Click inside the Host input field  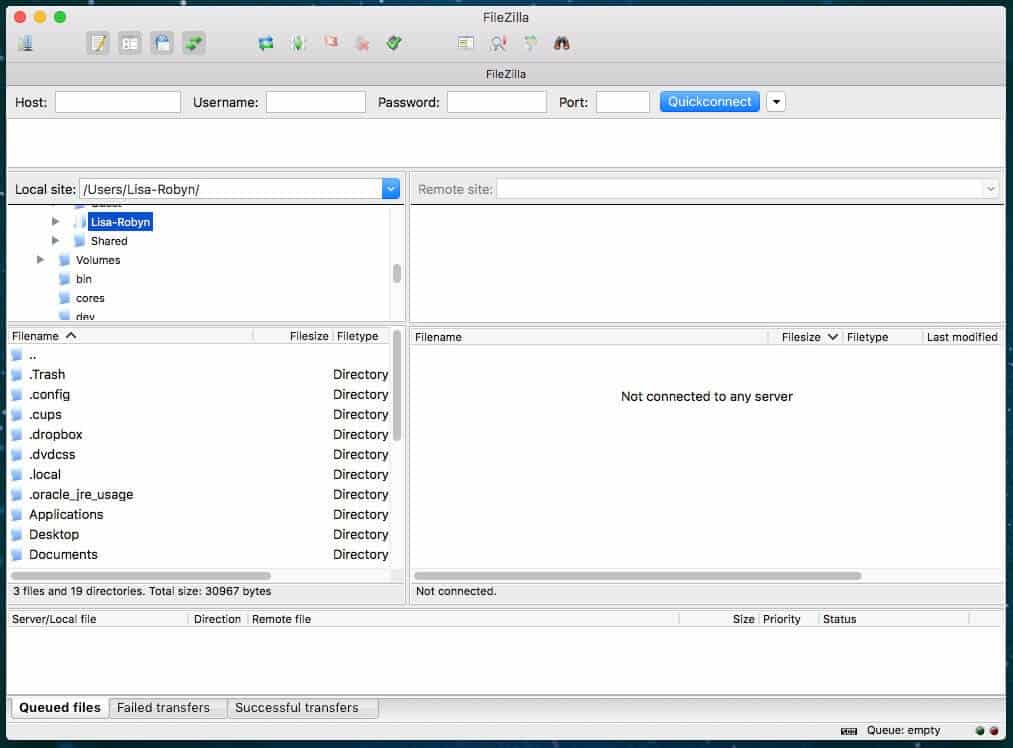117,101
